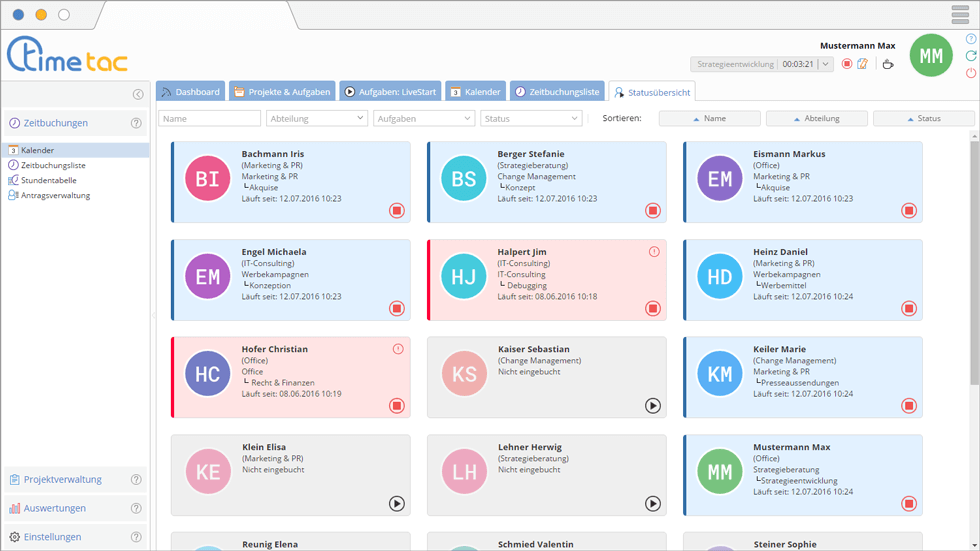Switch to the Dashboard tab
The width and height of the screenshot is (980, 551).
[190, 92]
